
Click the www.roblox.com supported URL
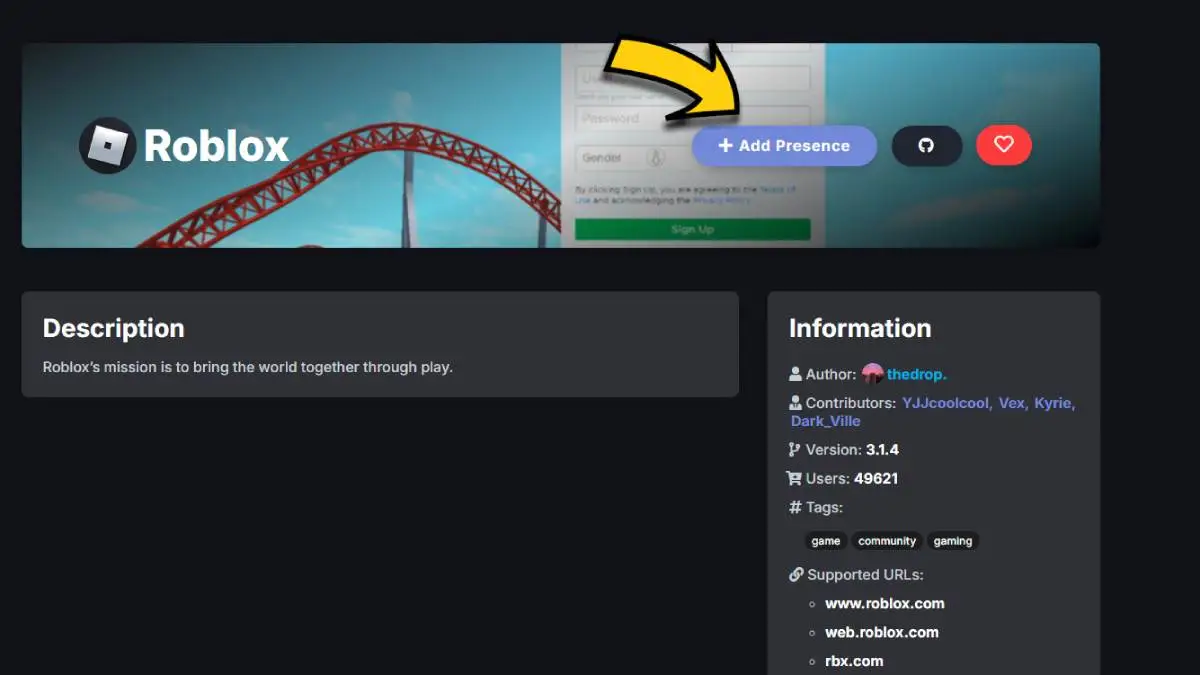(x=884, y=604)
